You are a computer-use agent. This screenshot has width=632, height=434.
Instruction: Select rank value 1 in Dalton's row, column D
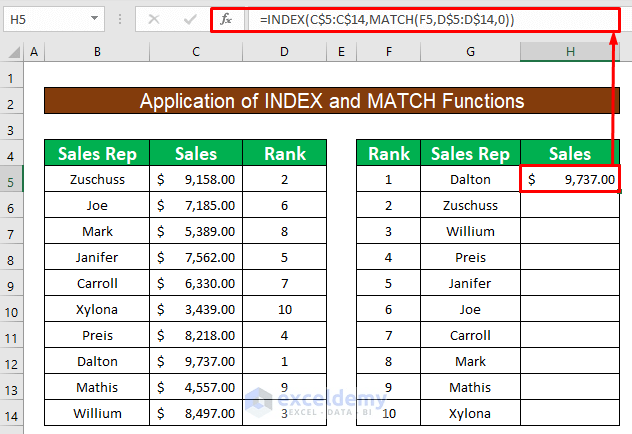pyautogui.click(x=285, y=361)
